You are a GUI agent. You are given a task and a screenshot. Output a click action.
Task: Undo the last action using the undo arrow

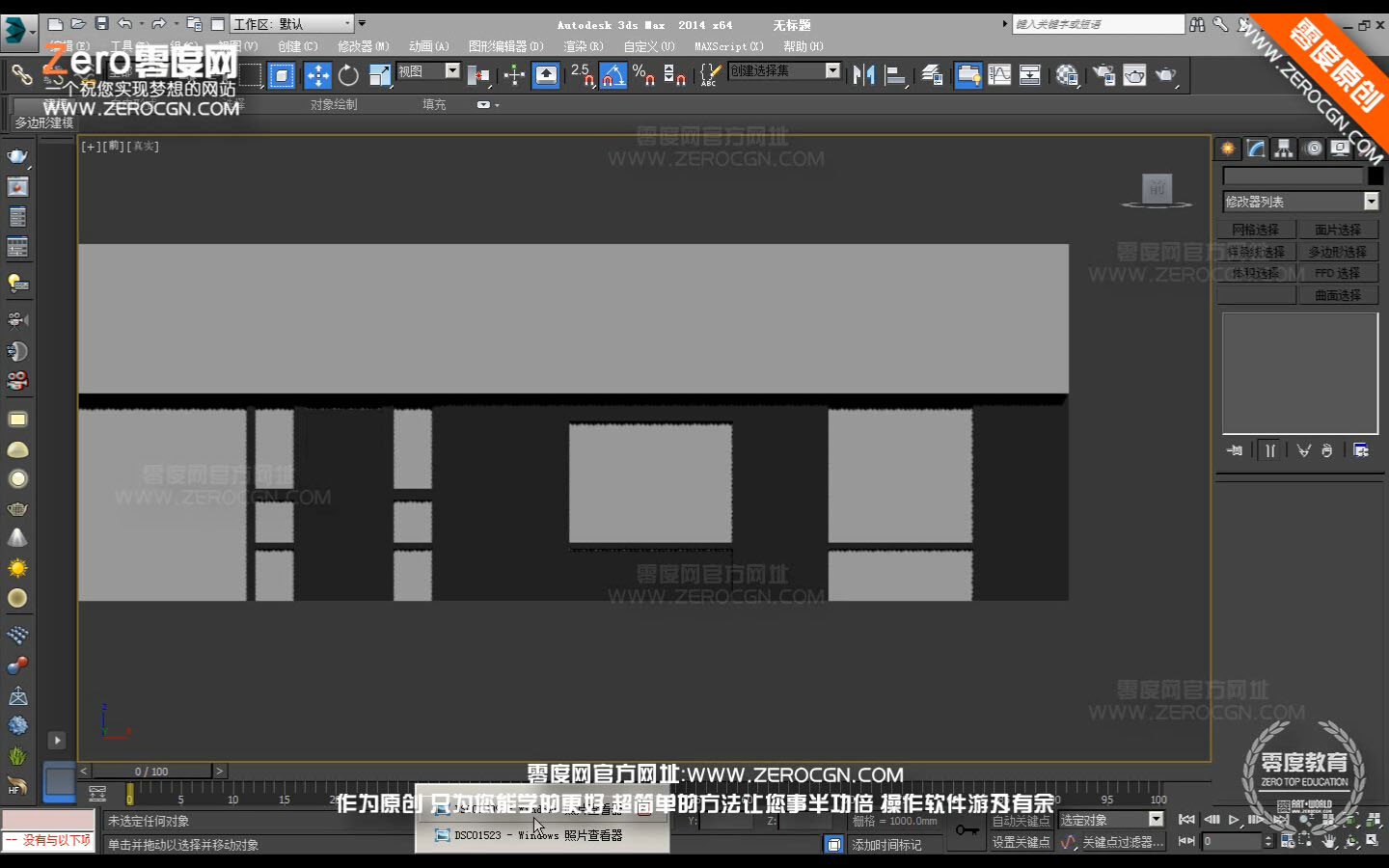(x=124, y=24)
